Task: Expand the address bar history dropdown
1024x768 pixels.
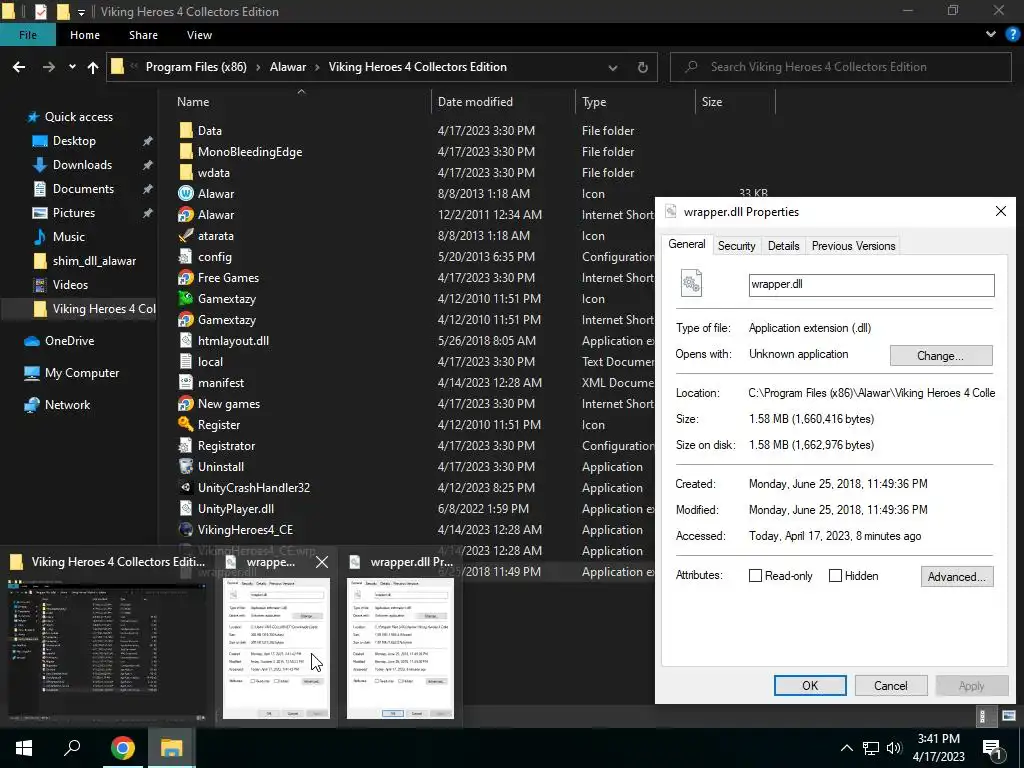Action: coord(613,67)
